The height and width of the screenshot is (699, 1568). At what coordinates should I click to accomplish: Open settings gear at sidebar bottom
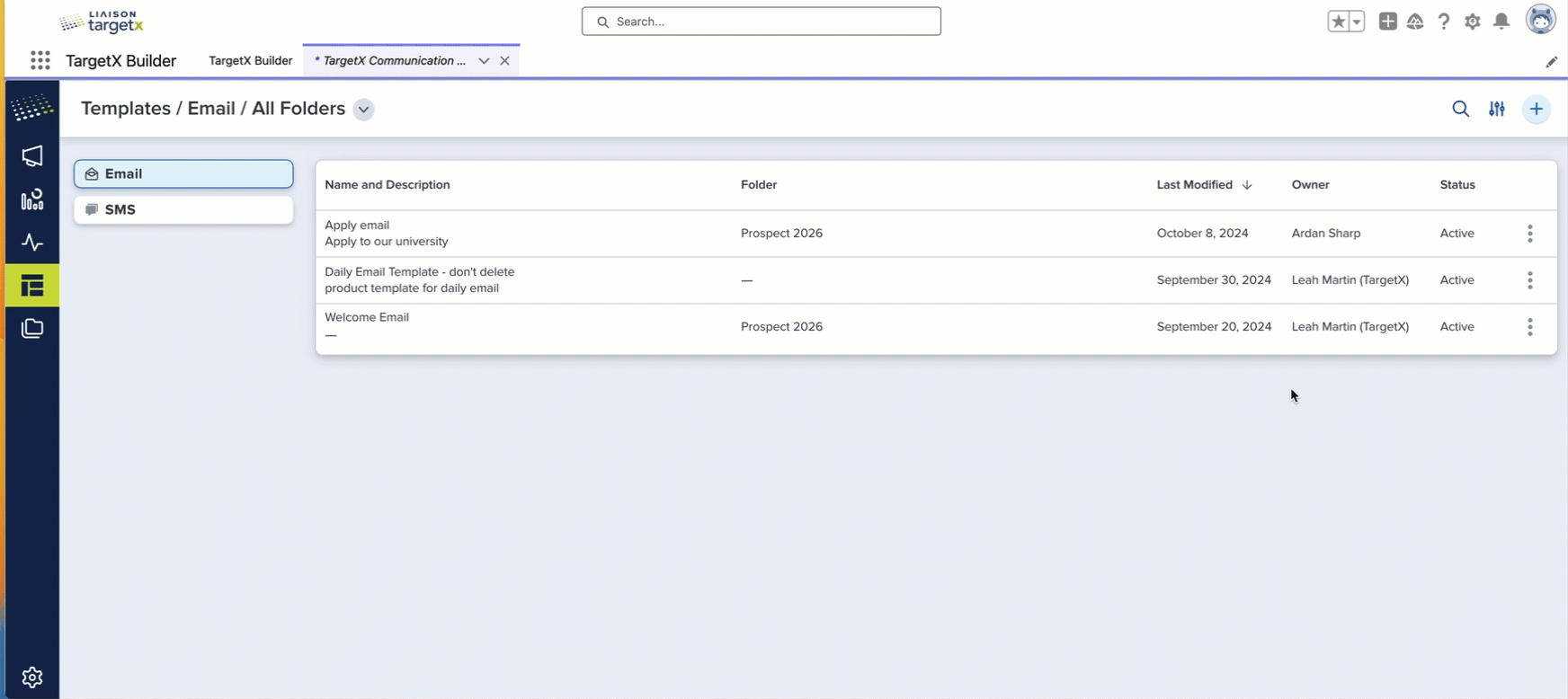pyautogui.click(x=32, y=677)
